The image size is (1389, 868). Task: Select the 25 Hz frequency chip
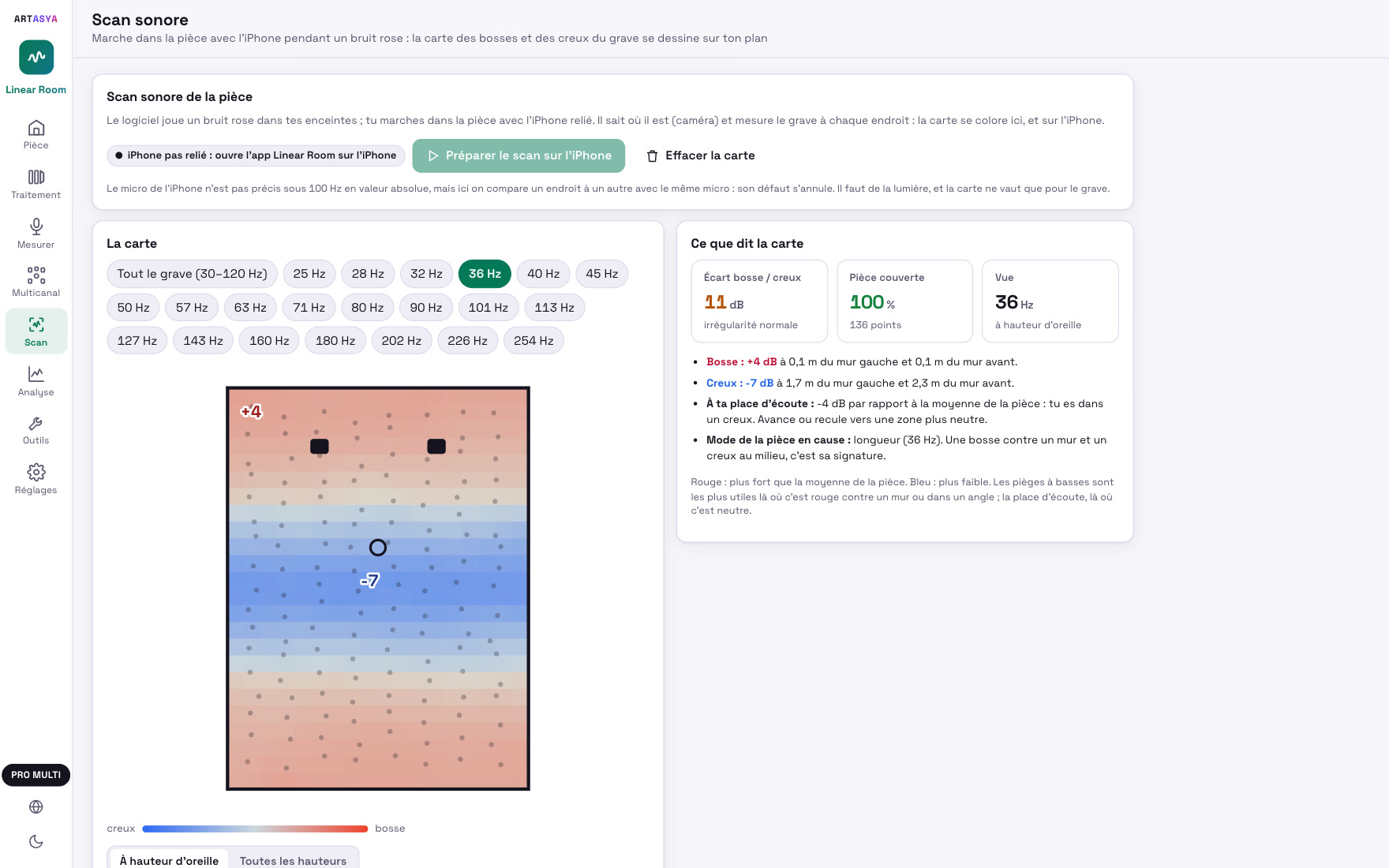click(x=309, y=274)
